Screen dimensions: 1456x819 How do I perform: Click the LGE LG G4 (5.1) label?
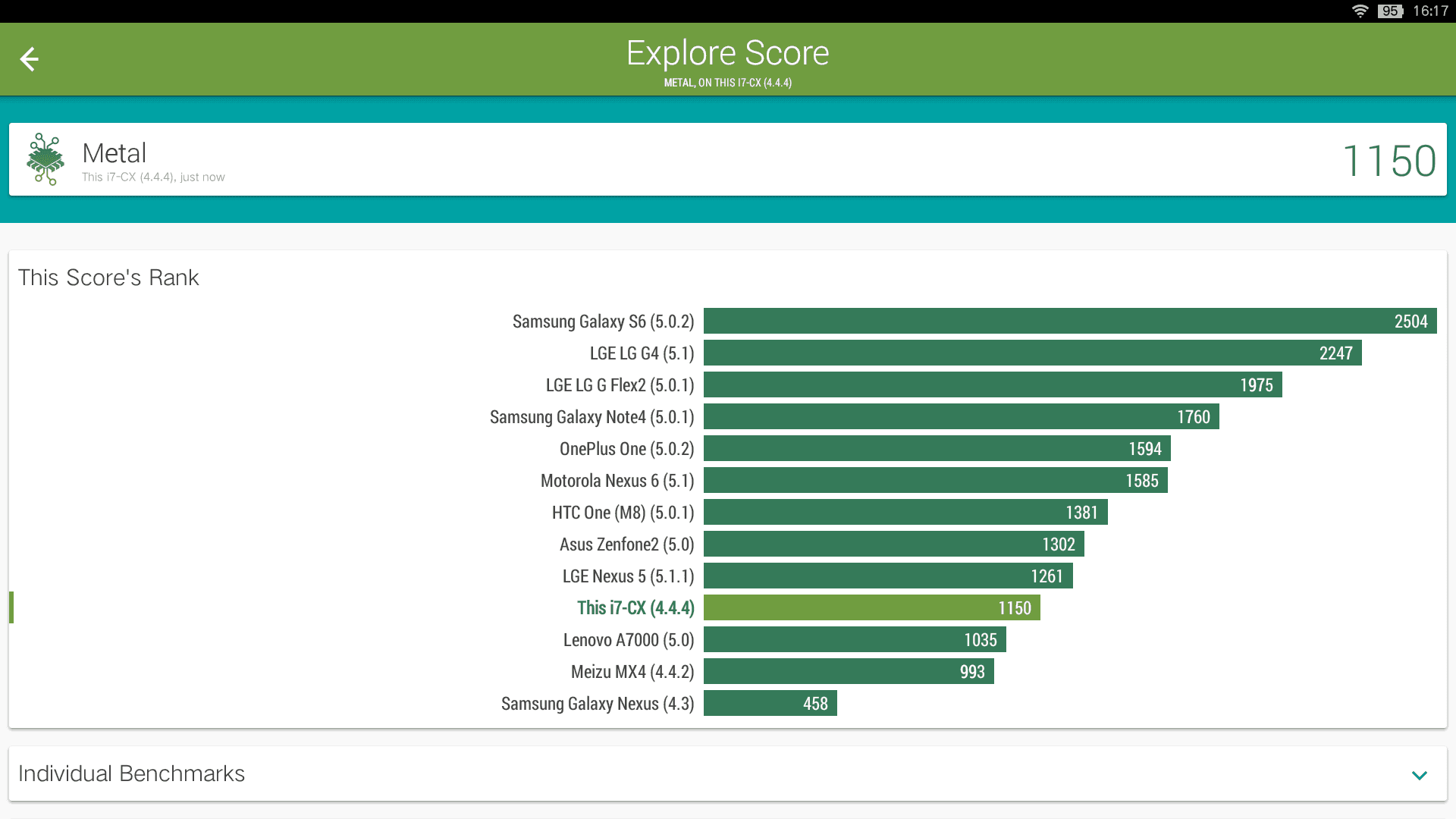642,353
